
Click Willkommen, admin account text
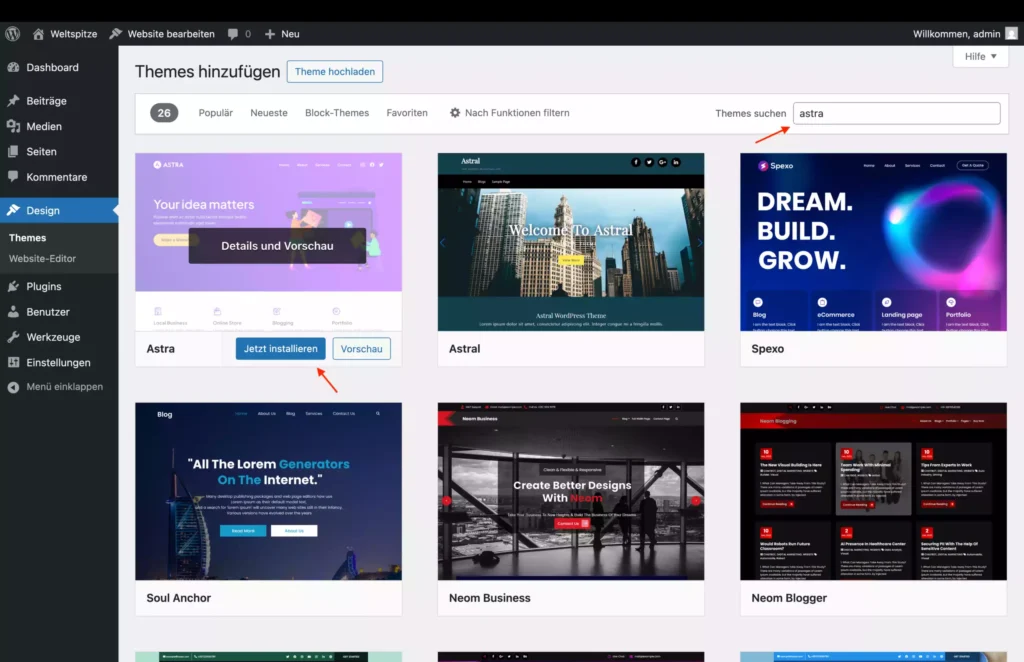click(956, 34)
